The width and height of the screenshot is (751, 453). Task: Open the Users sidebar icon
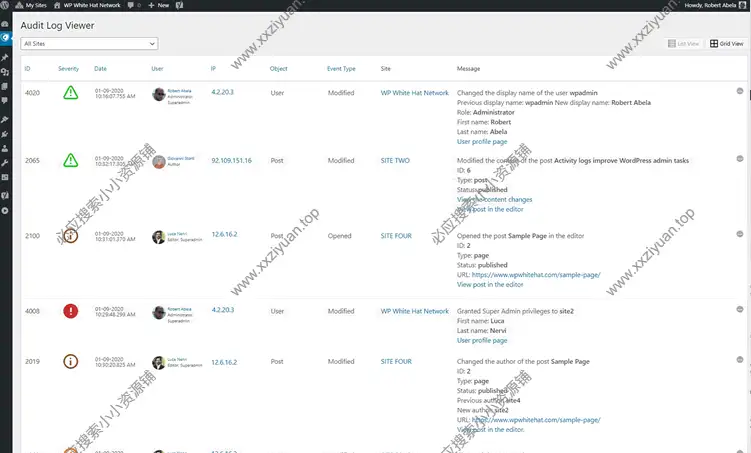coord(5,148)
